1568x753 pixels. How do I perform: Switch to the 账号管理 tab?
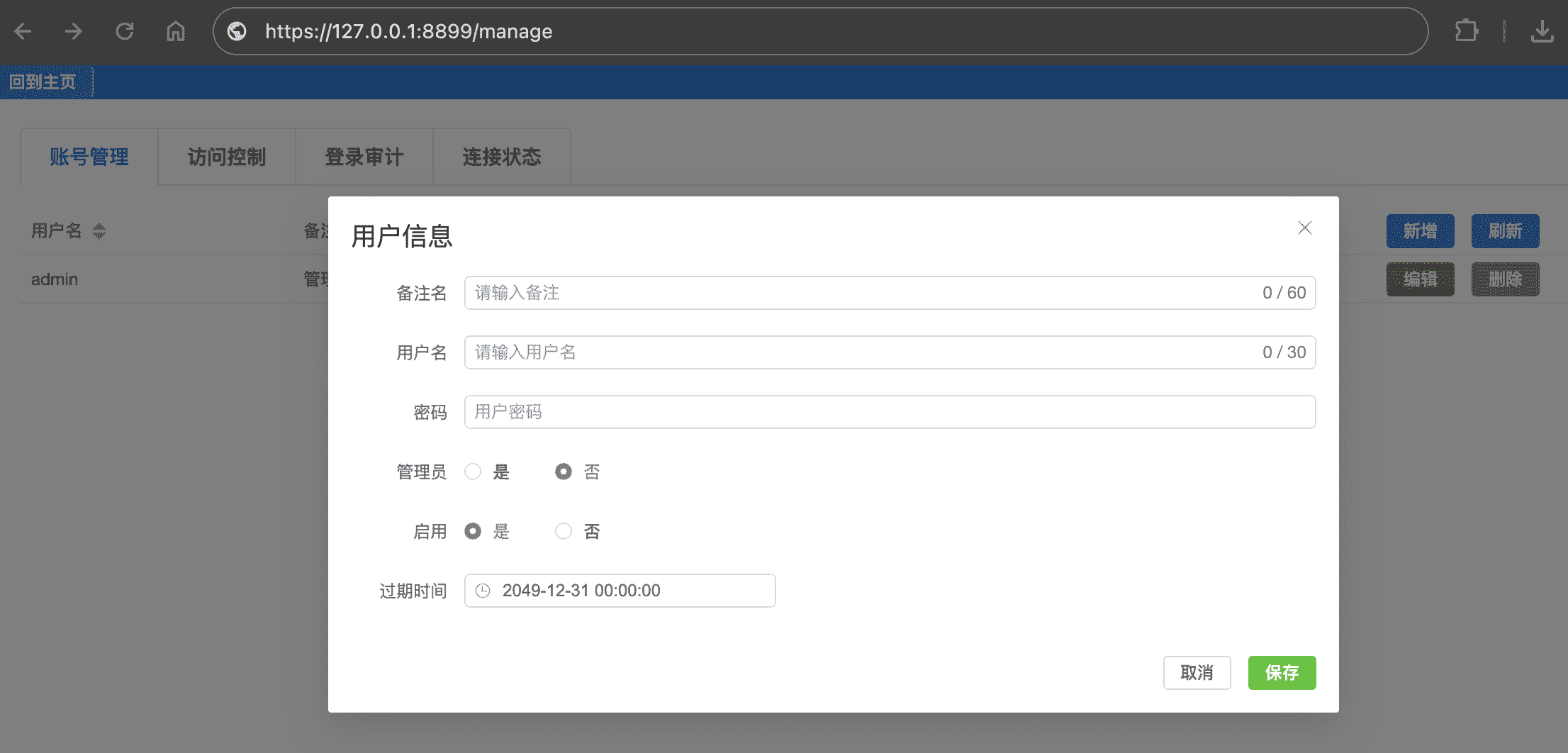tap(89, 157)
